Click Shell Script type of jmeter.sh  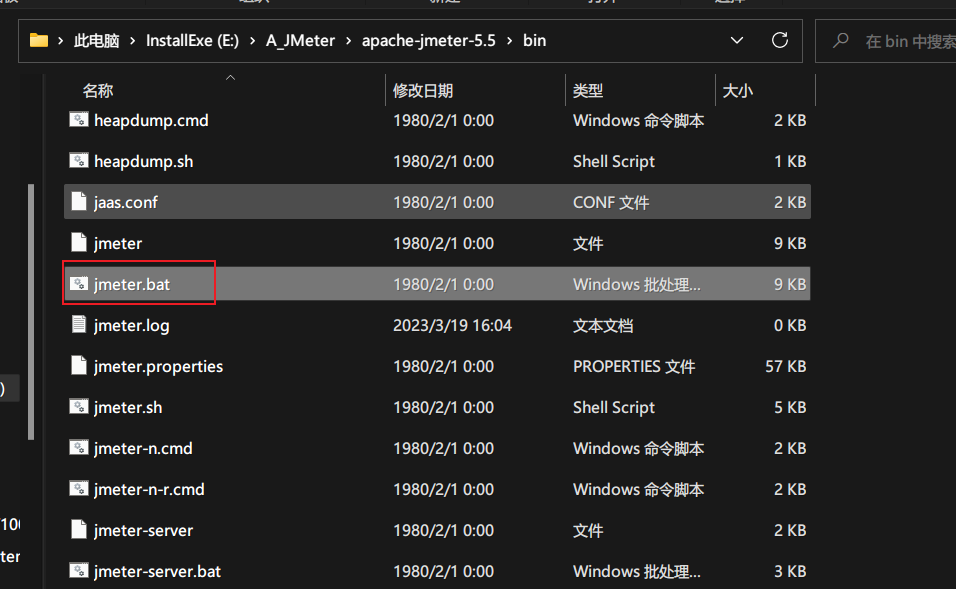614,407
